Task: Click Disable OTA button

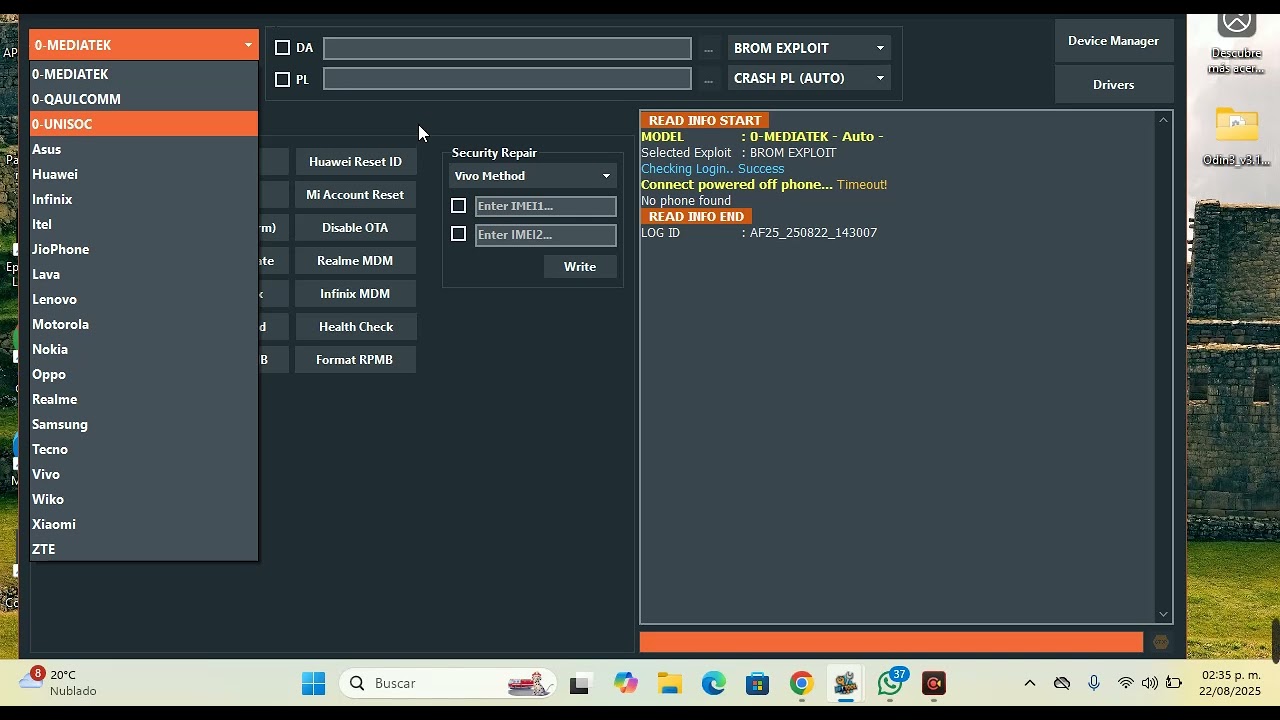Action: (x=355, y=228)
